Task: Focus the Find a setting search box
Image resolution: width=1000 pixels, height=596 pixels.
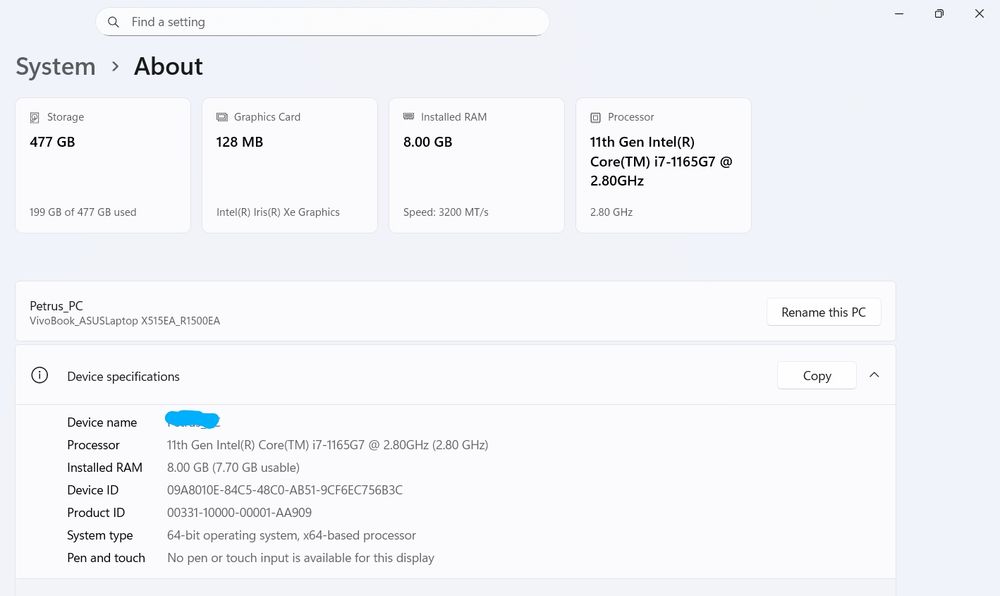Action: point(322,22)
